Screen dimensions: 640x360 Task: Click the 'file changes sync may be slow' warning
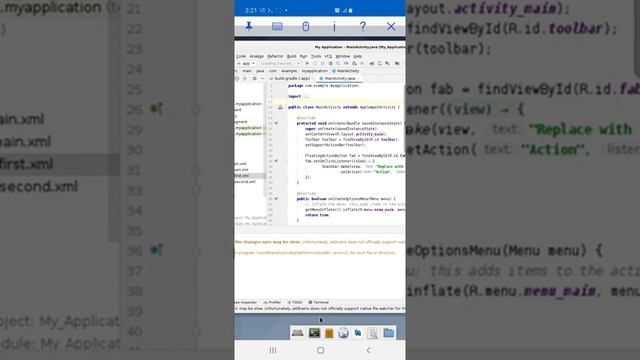pyautogui.click(x=267, y=242)
